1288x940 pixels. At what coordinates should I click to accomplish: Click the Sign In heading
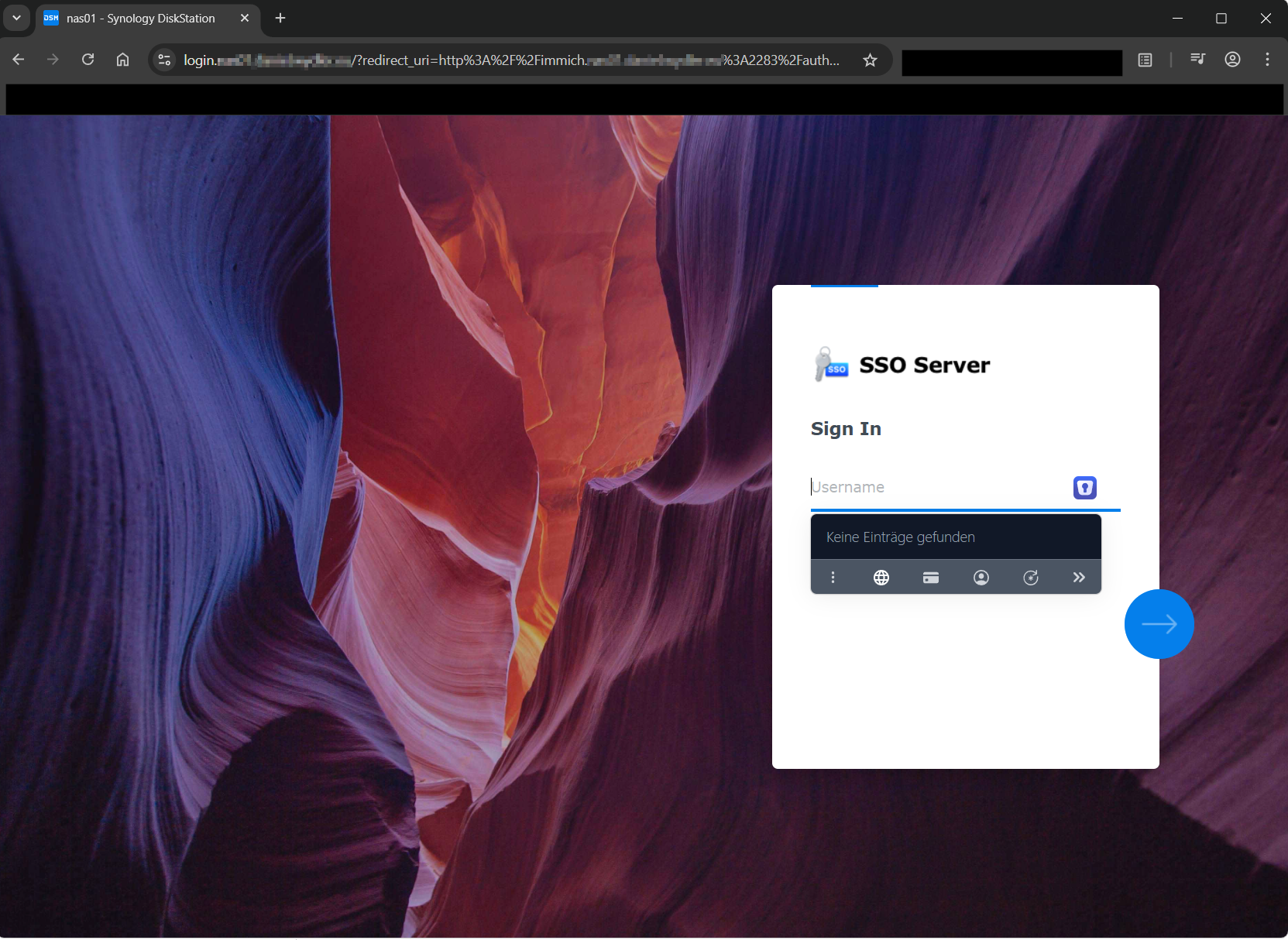(846, 429)
